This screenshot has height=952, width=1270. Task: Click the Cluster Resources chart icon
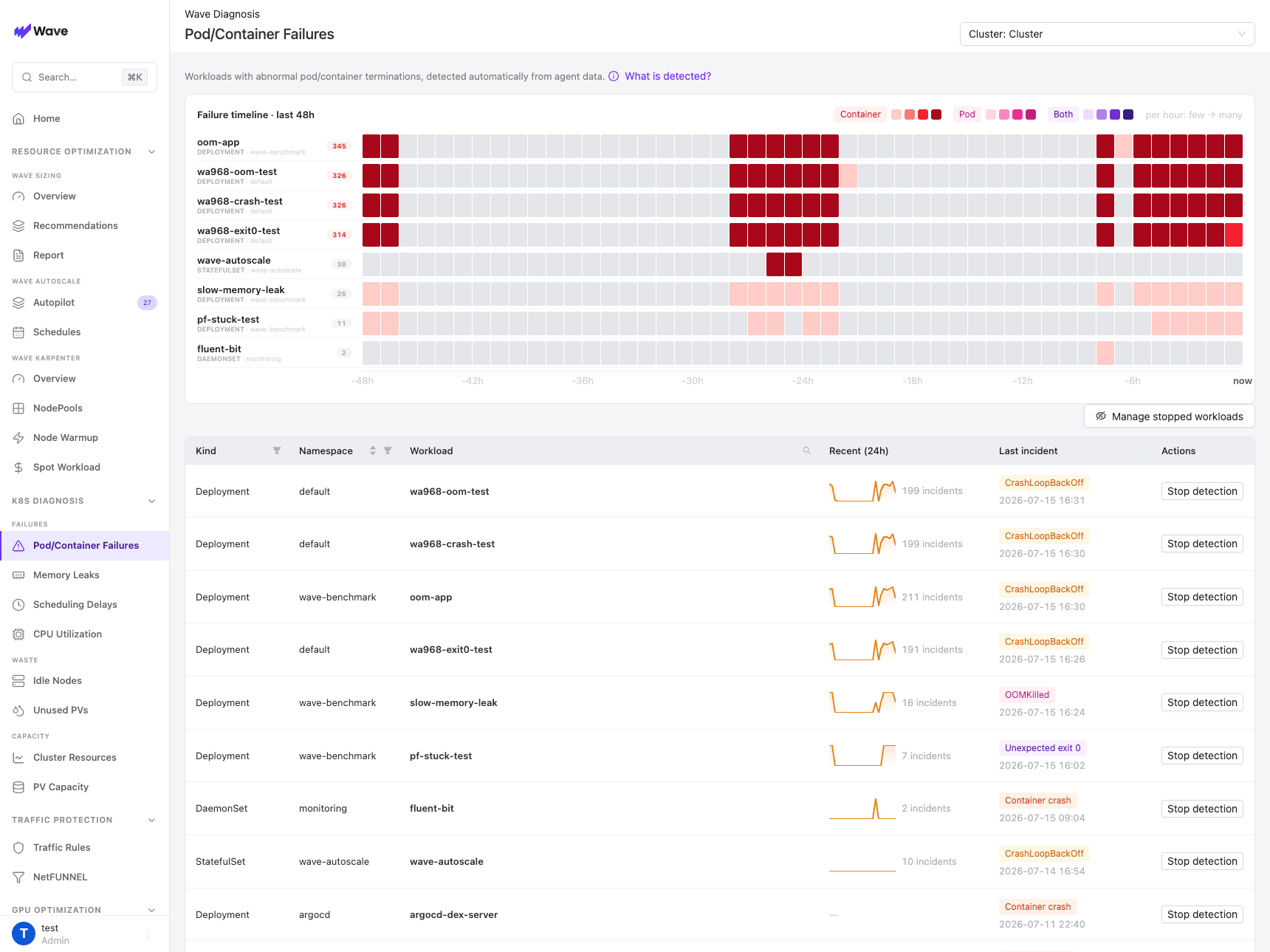(x=18, y=758)
